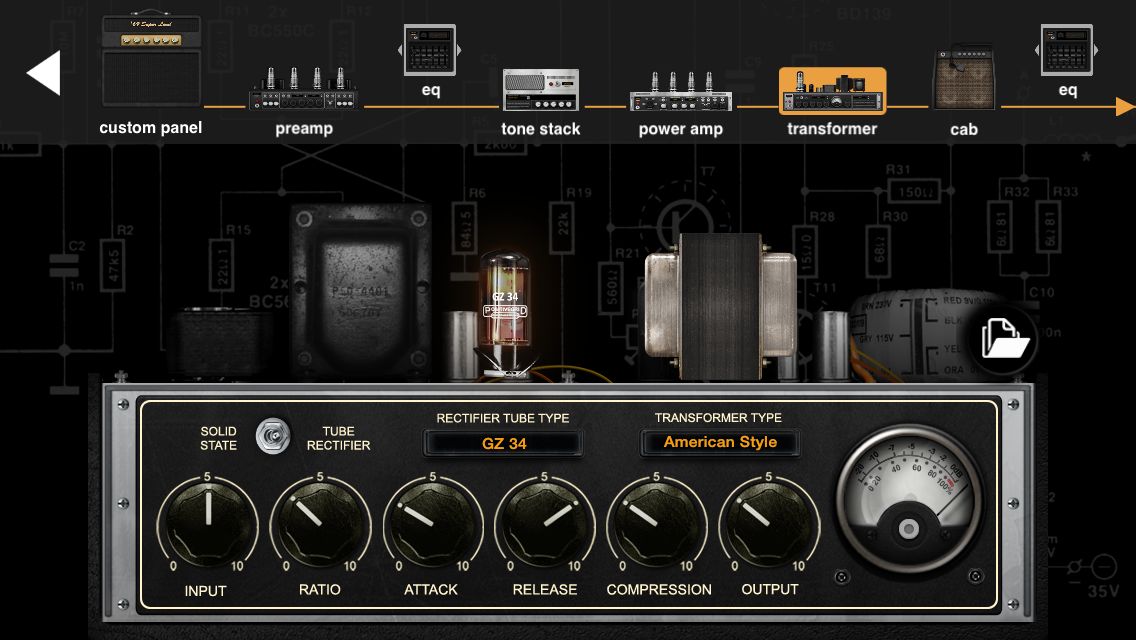
Task: Switch to the tone stack stage
Action: coord(540,91)
